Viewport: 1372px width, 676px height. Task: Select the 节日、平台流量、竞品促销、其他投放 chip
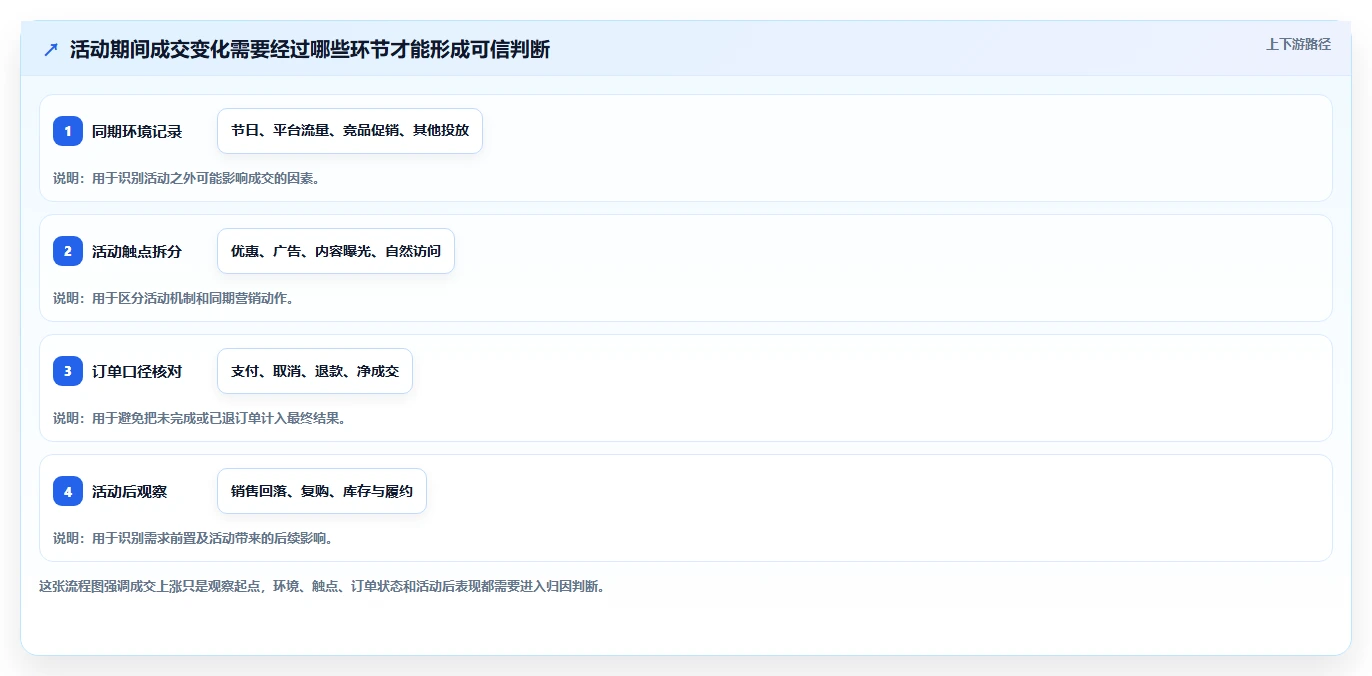click(350, 131)
